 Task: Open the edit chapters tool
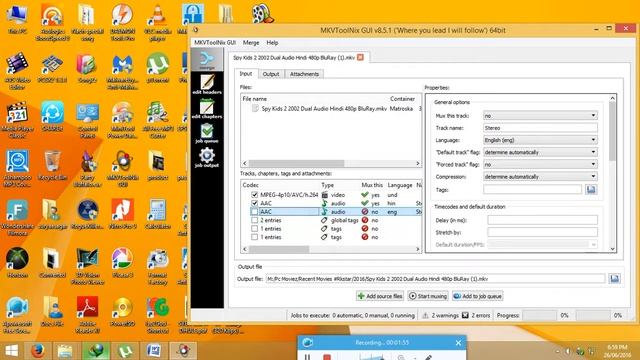click(x=207, y=109)
